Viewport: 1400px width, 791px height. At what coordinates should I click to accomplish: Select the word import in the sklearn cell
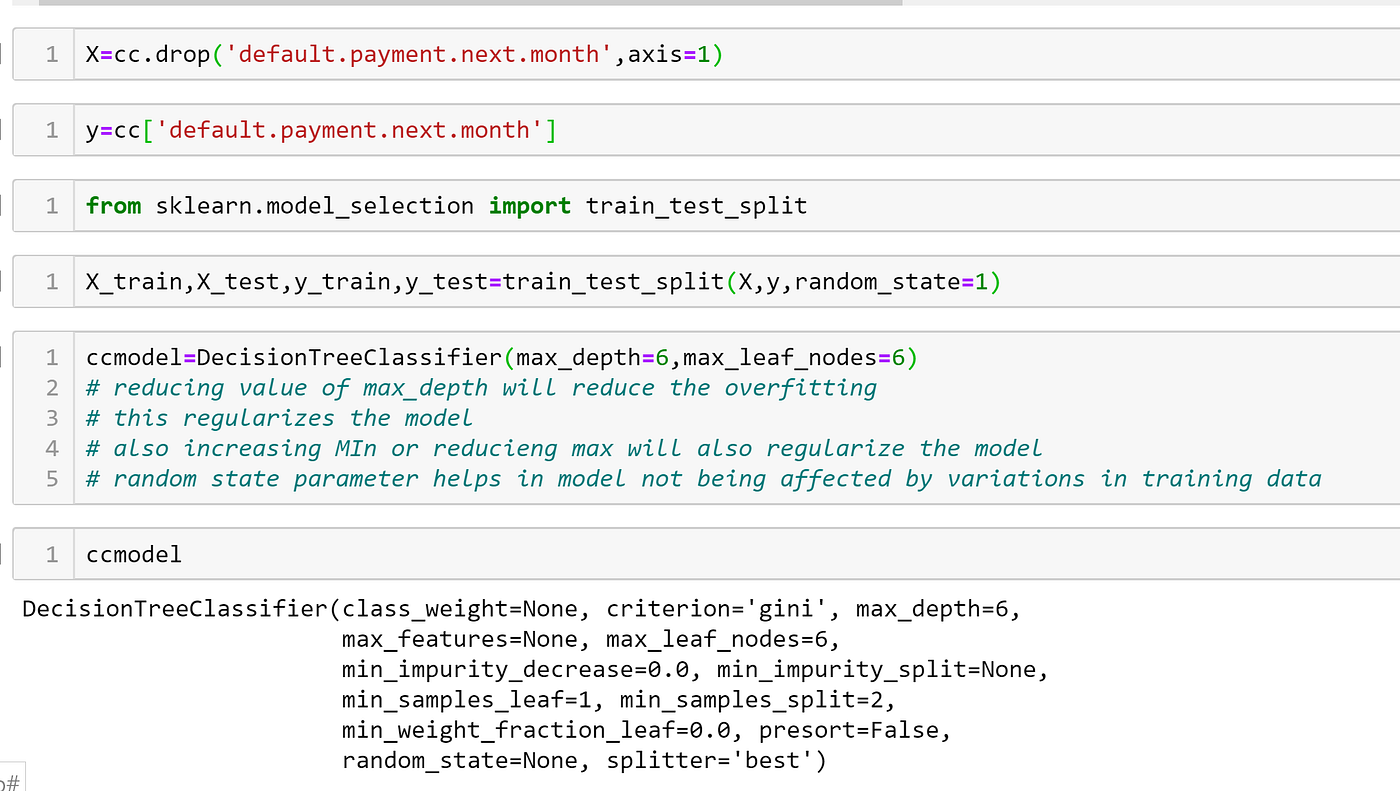click(529, 205)
